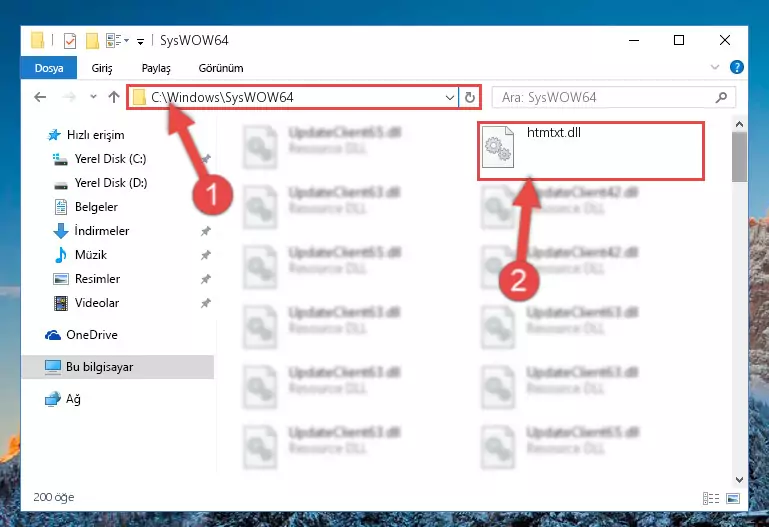
Task: Unpin İndirmeler using its pin icon
Action: pos(206,231)
